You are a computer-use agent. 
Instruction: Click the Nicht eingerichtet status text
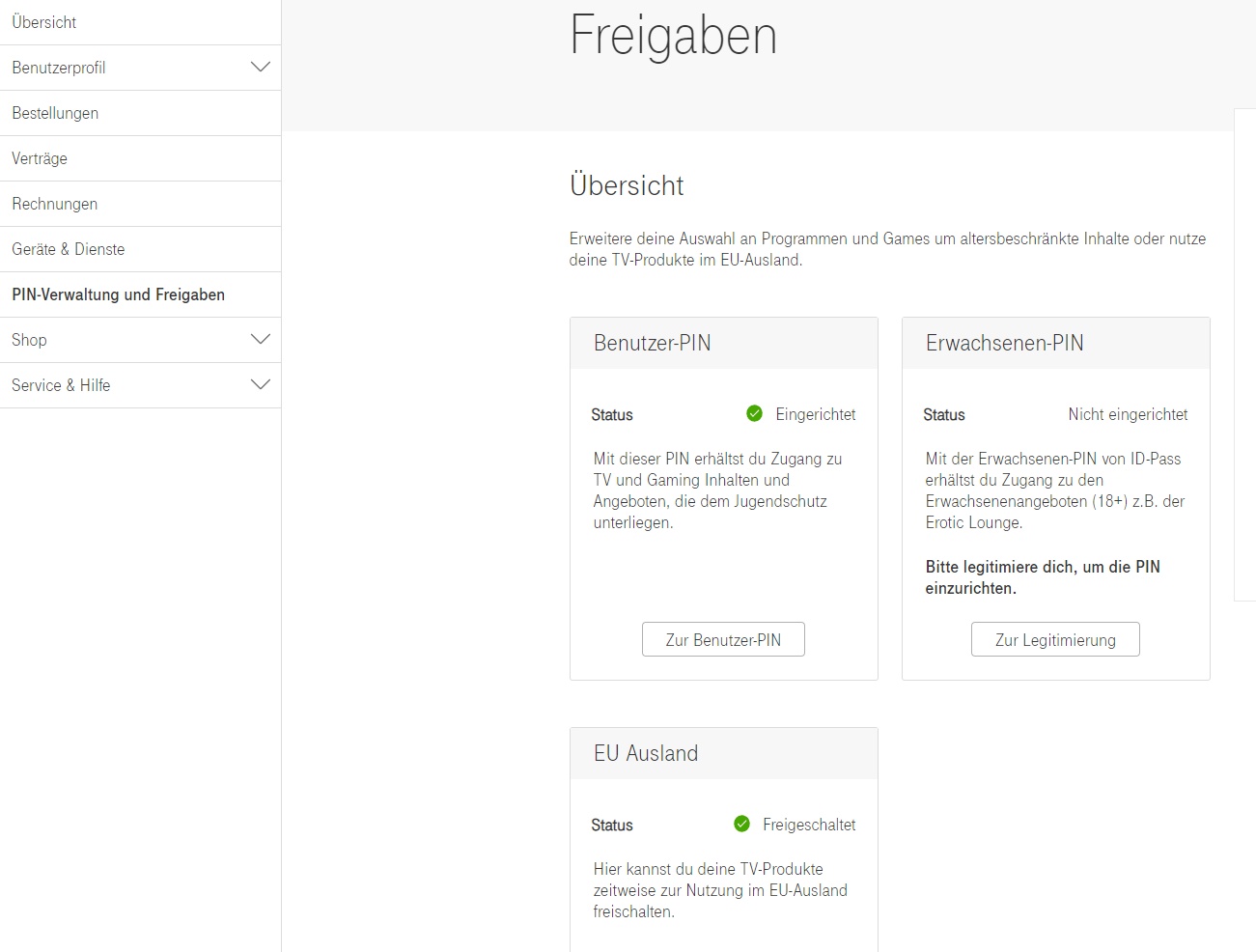(1128, 414)
